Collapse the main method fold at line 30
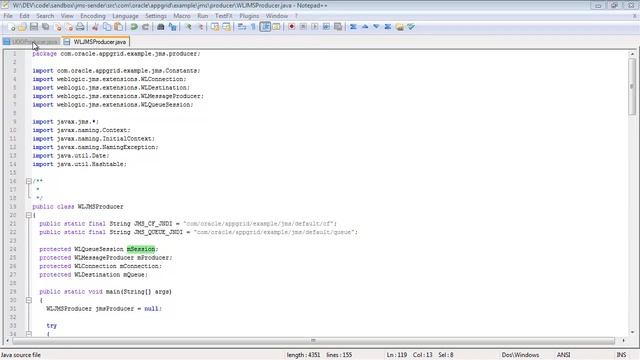 pyautogui.click(x=29, y=300)
